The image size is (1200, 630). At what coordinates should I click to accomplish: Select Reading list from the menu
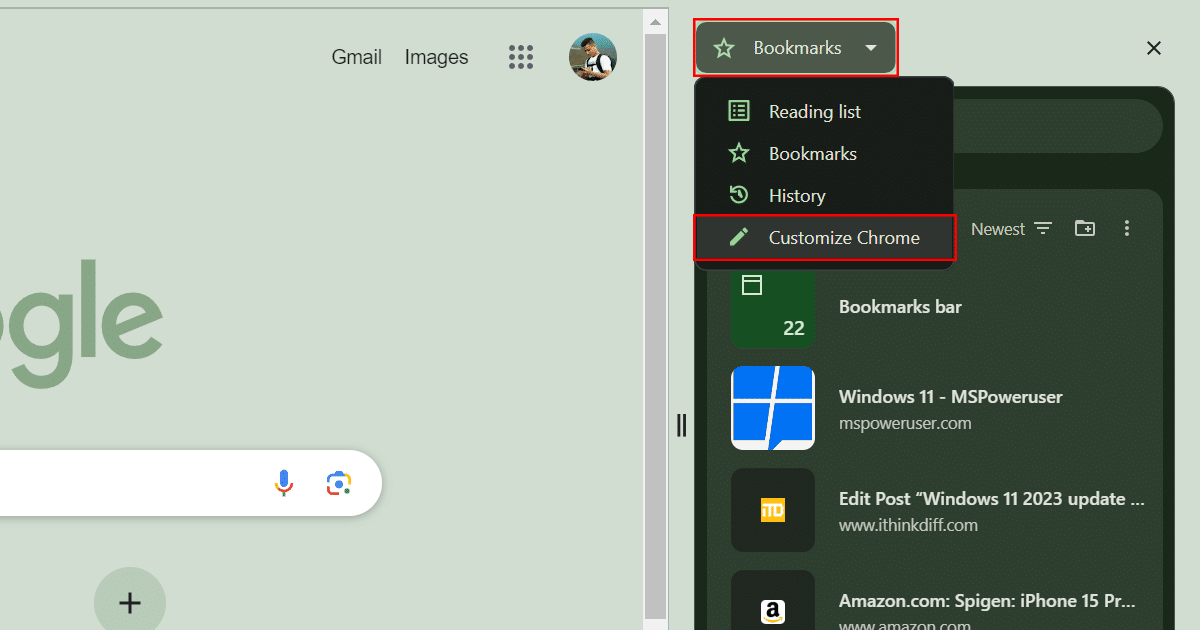pyautogui.click(x=814, y=112)
